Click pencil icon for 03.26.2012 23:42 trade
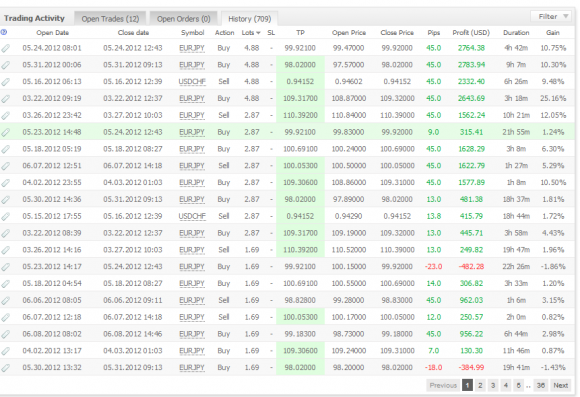This screenshot has width=580, height=397. tap(6, 115)
